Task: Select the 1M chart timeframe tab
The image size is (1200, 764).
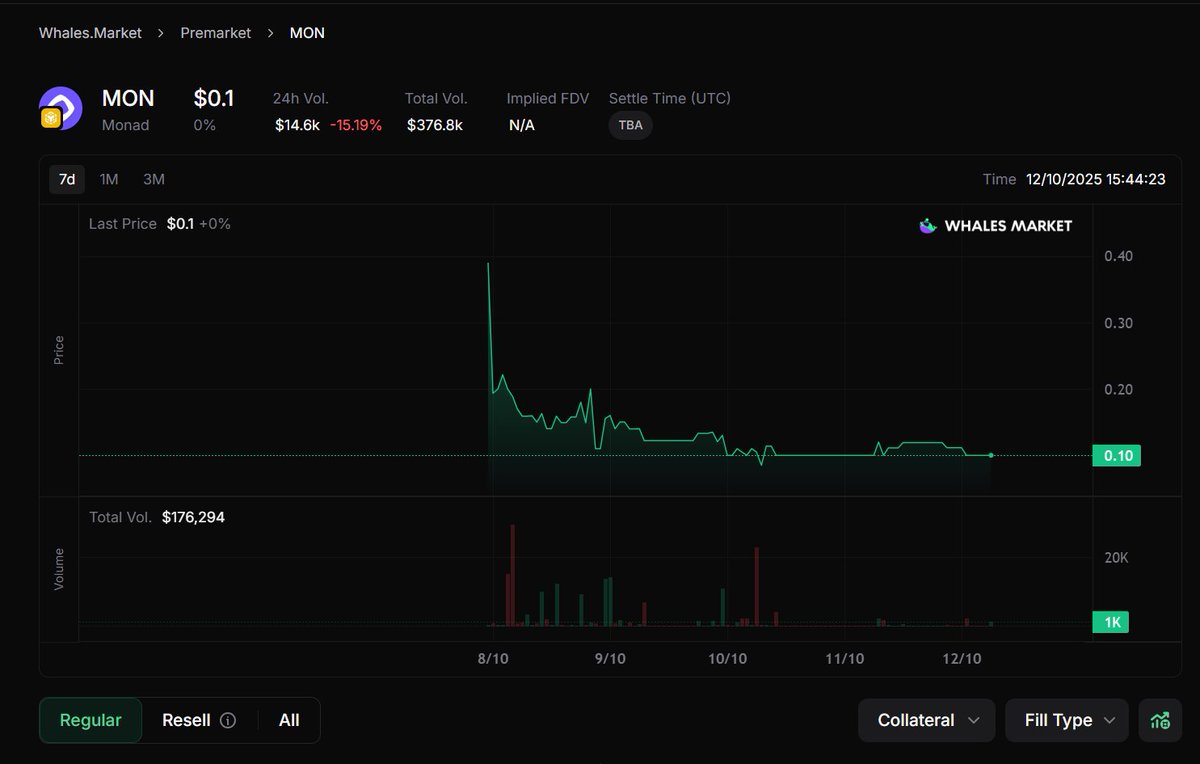Action: pos(109,179)
